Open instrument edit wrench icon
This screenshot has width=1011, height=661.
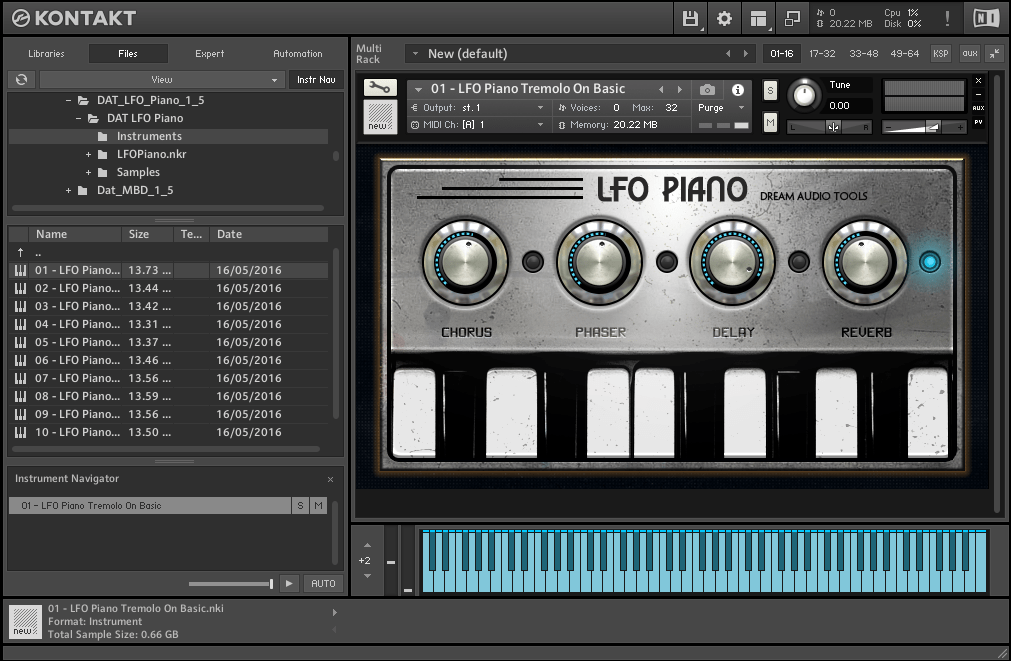click(x=380, y=87)
